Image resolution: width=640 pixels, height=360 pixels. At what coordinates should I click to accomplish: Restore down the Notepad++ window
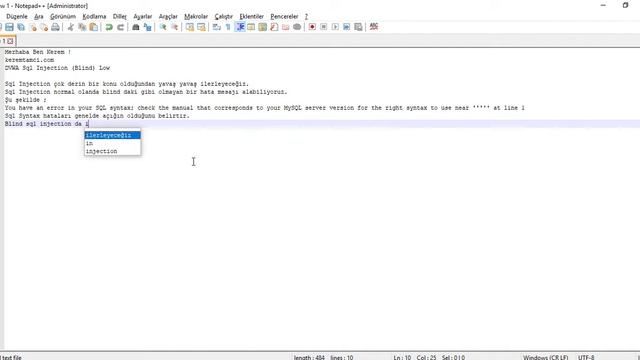[625, 5]
